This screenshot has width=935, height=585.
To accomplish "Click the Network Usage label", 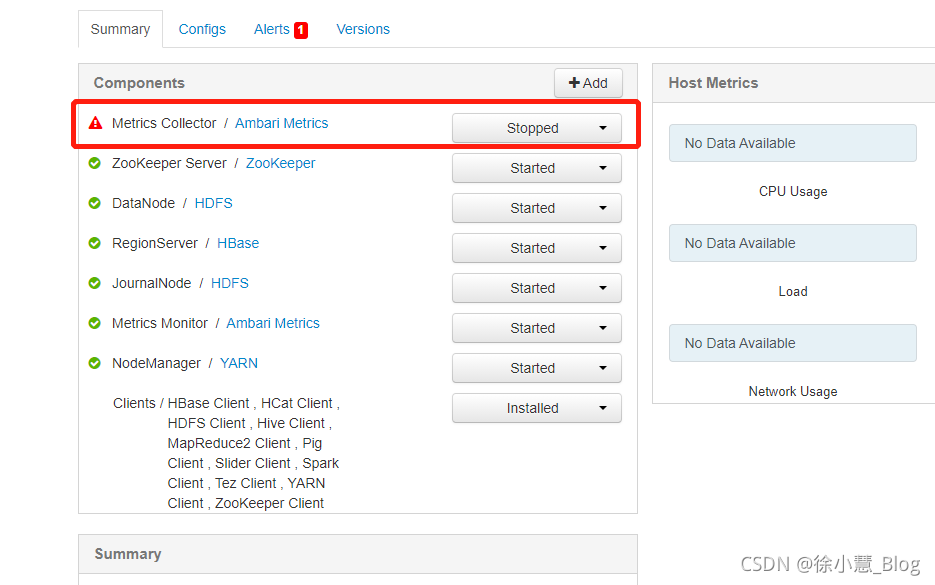I will coord(793,391).
